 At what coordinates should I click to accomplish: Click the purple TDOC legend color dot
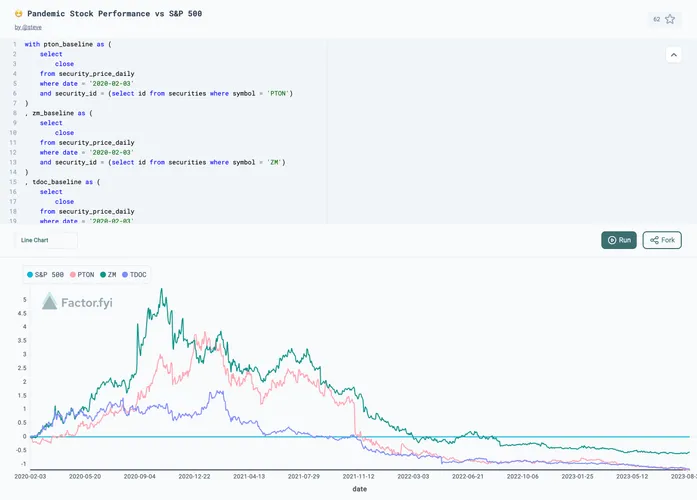[125, 274]
